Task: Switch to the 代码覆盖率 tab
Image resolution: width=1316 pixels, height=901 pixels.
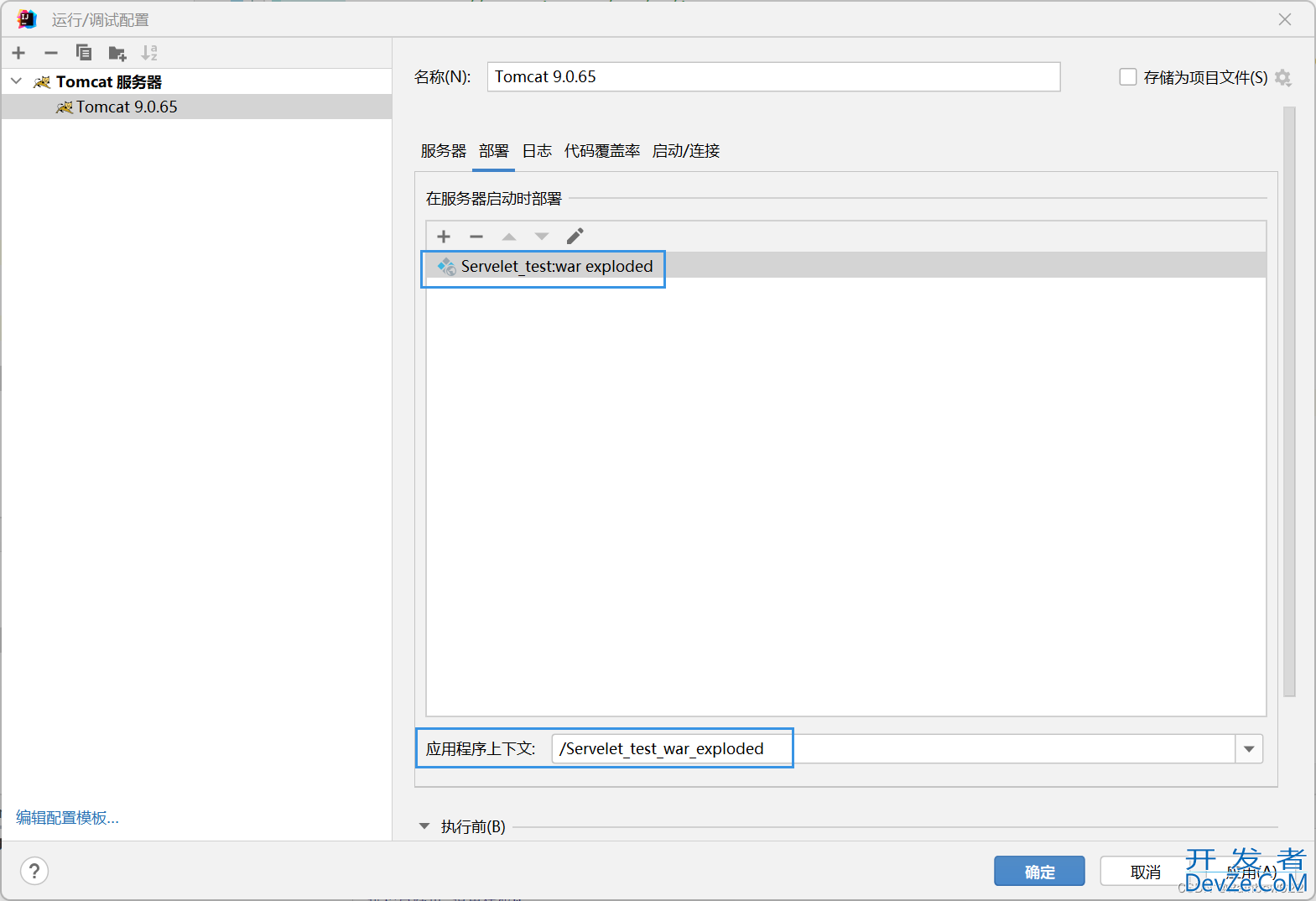Action: (x=602, y=151)
